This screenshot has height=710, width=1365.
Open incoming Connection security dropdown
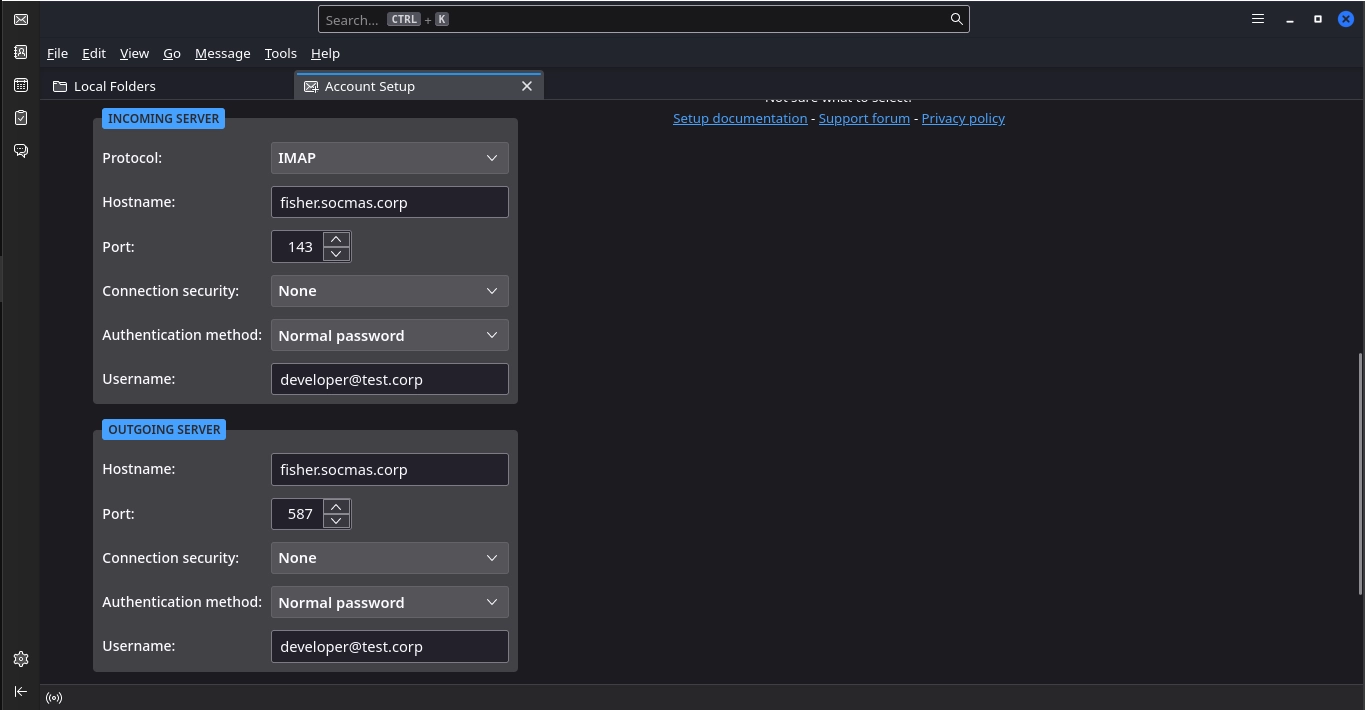(x=389, y=291)
